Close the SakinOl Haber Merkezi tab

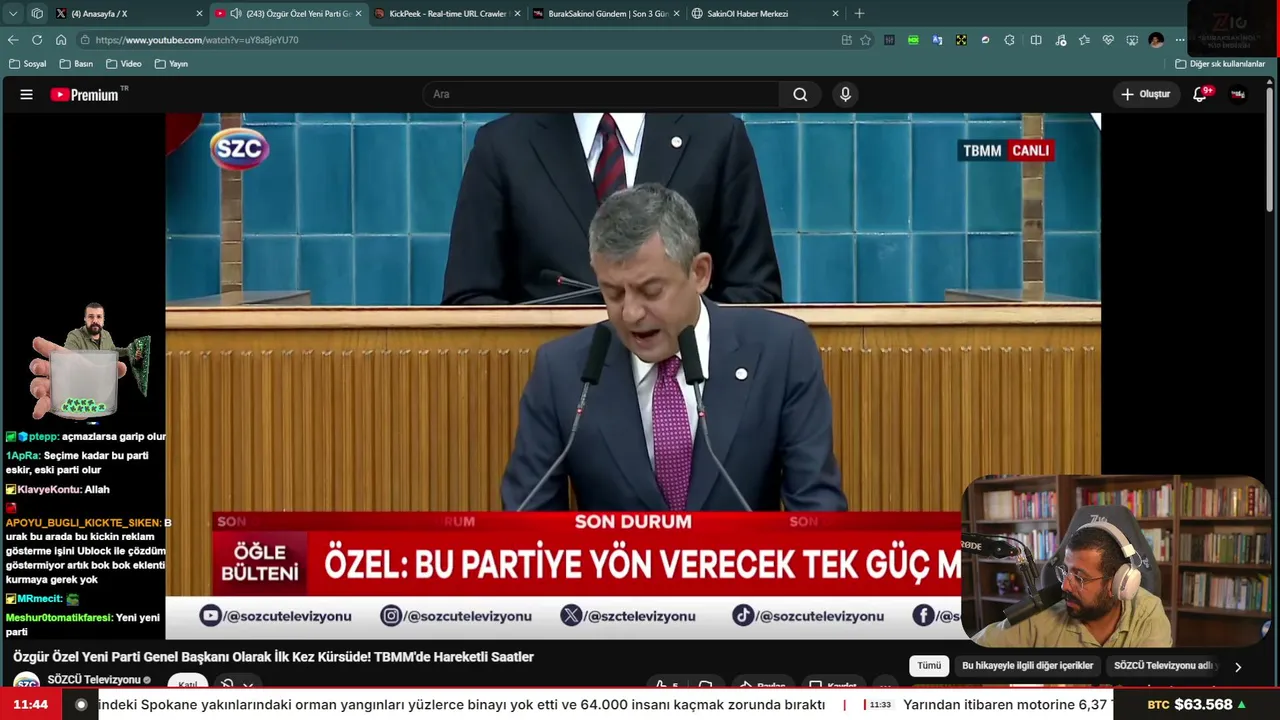835,14
